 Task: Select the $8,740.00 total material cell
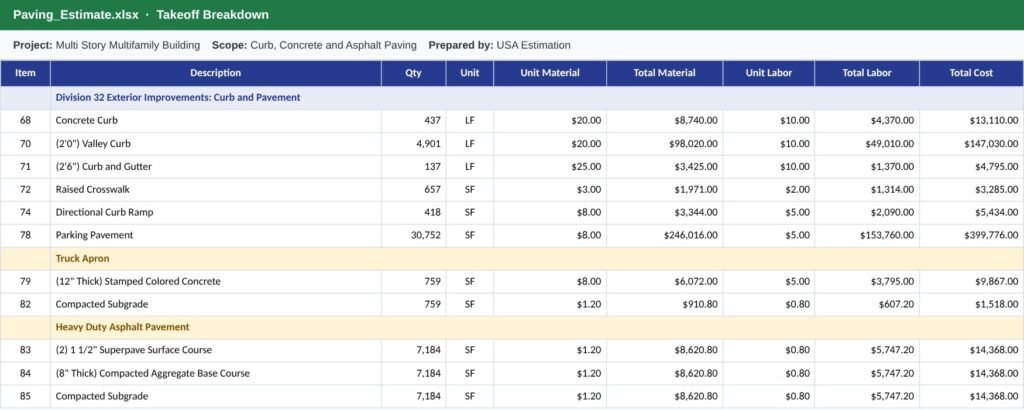(664, 121)
